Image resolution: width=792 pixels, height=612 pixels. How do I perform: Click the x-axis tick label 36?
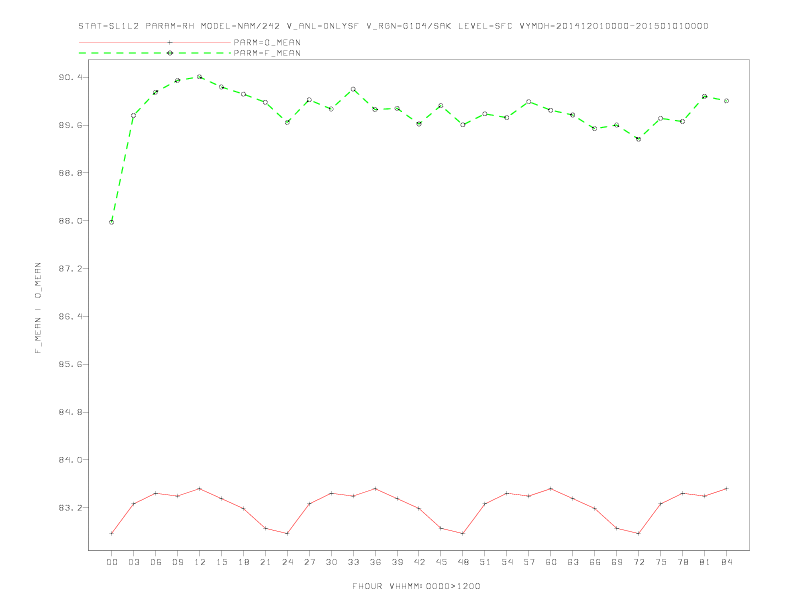(x=375, y=562)
